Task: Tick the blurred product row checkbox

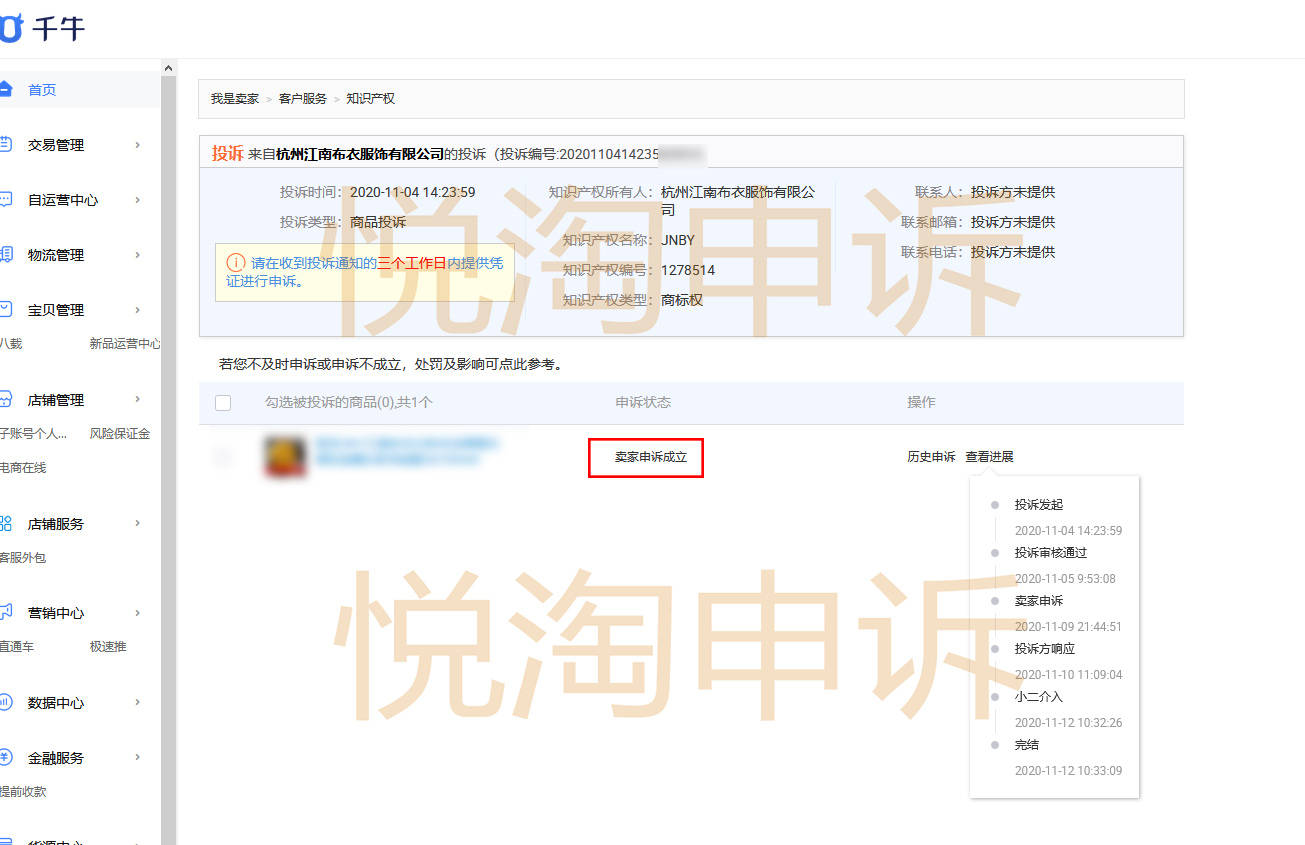Action: point(223,457)
